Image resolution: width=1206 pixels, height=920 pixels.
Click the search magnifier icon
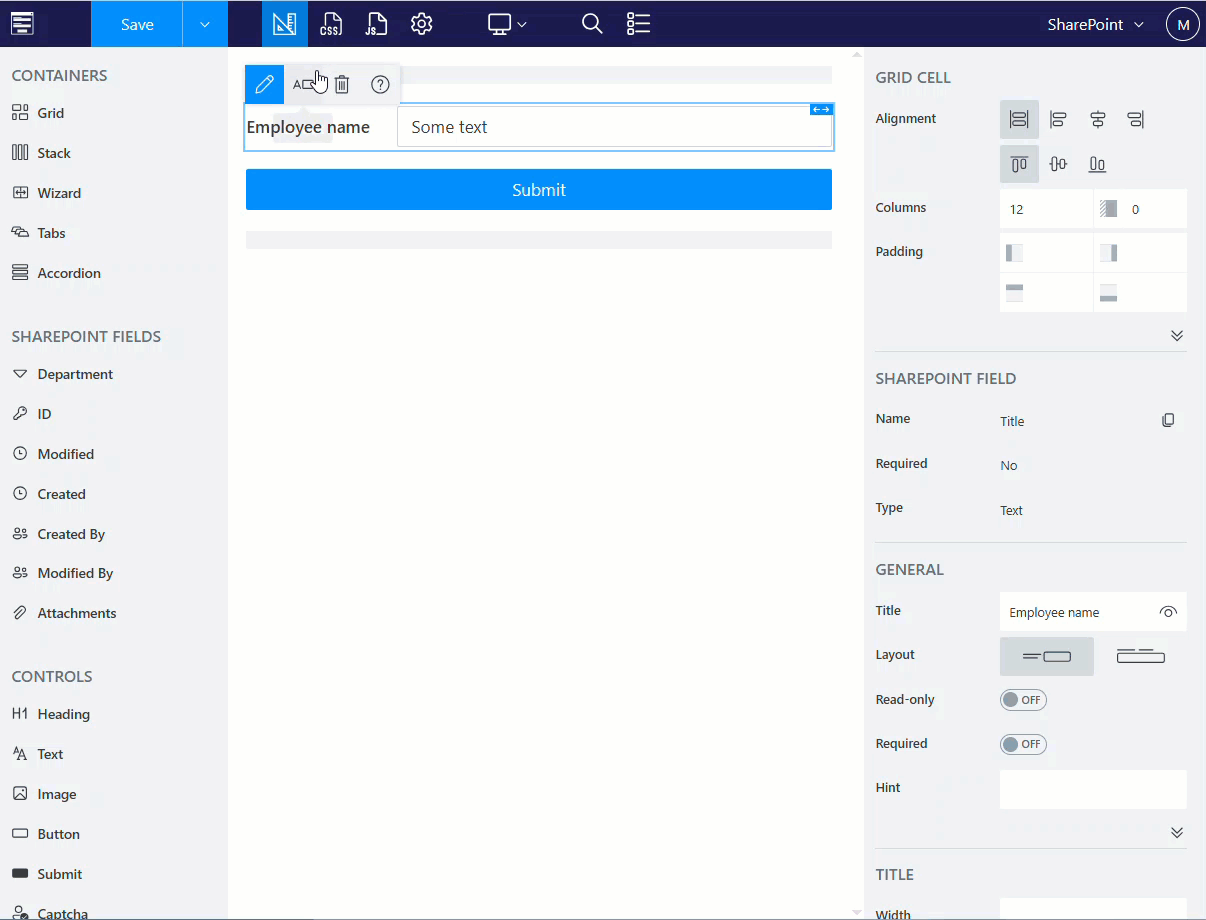(x=592, y=24)
